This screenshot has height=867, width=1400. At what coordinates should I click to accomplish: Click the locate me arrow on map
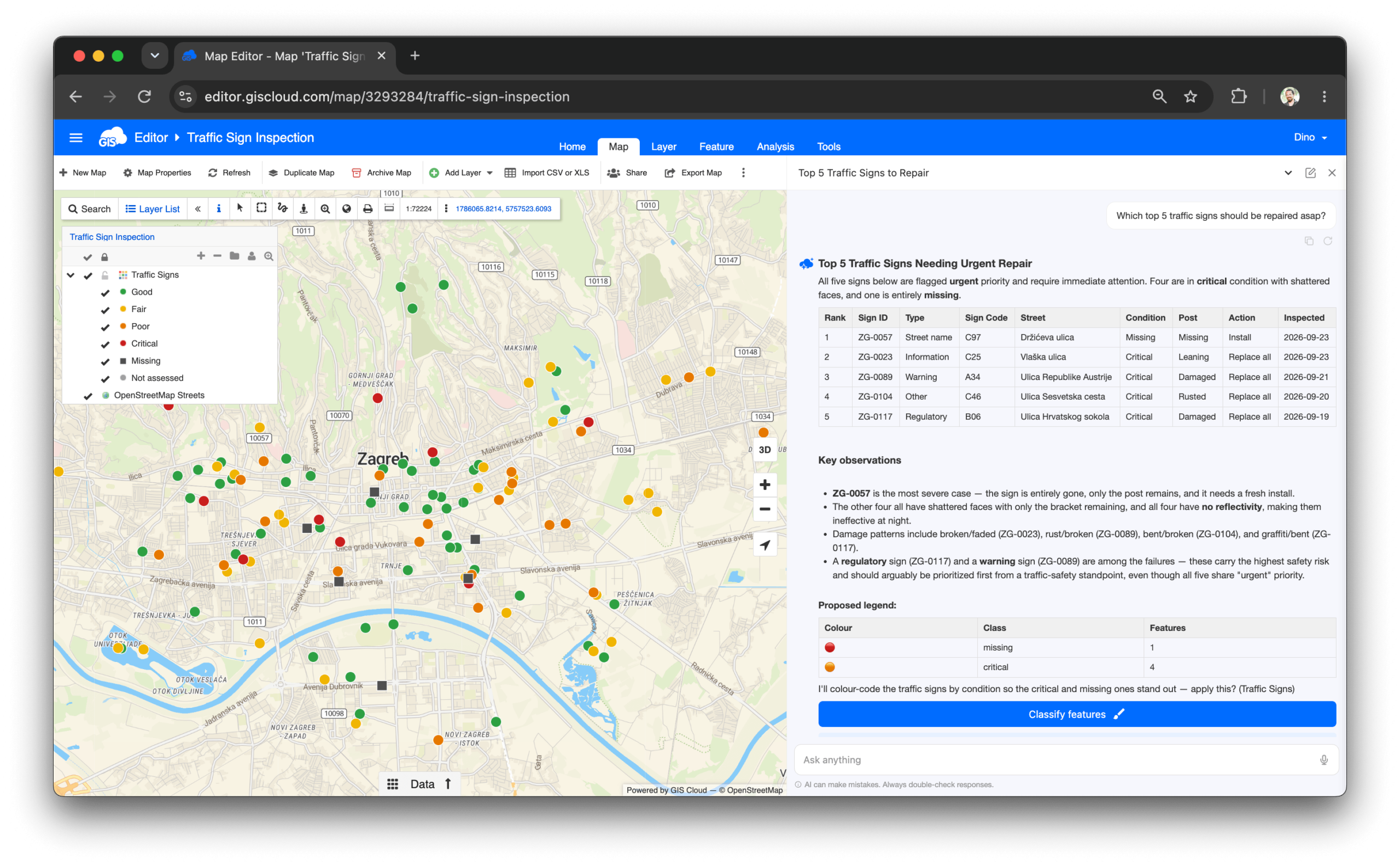tap(765, 544)
